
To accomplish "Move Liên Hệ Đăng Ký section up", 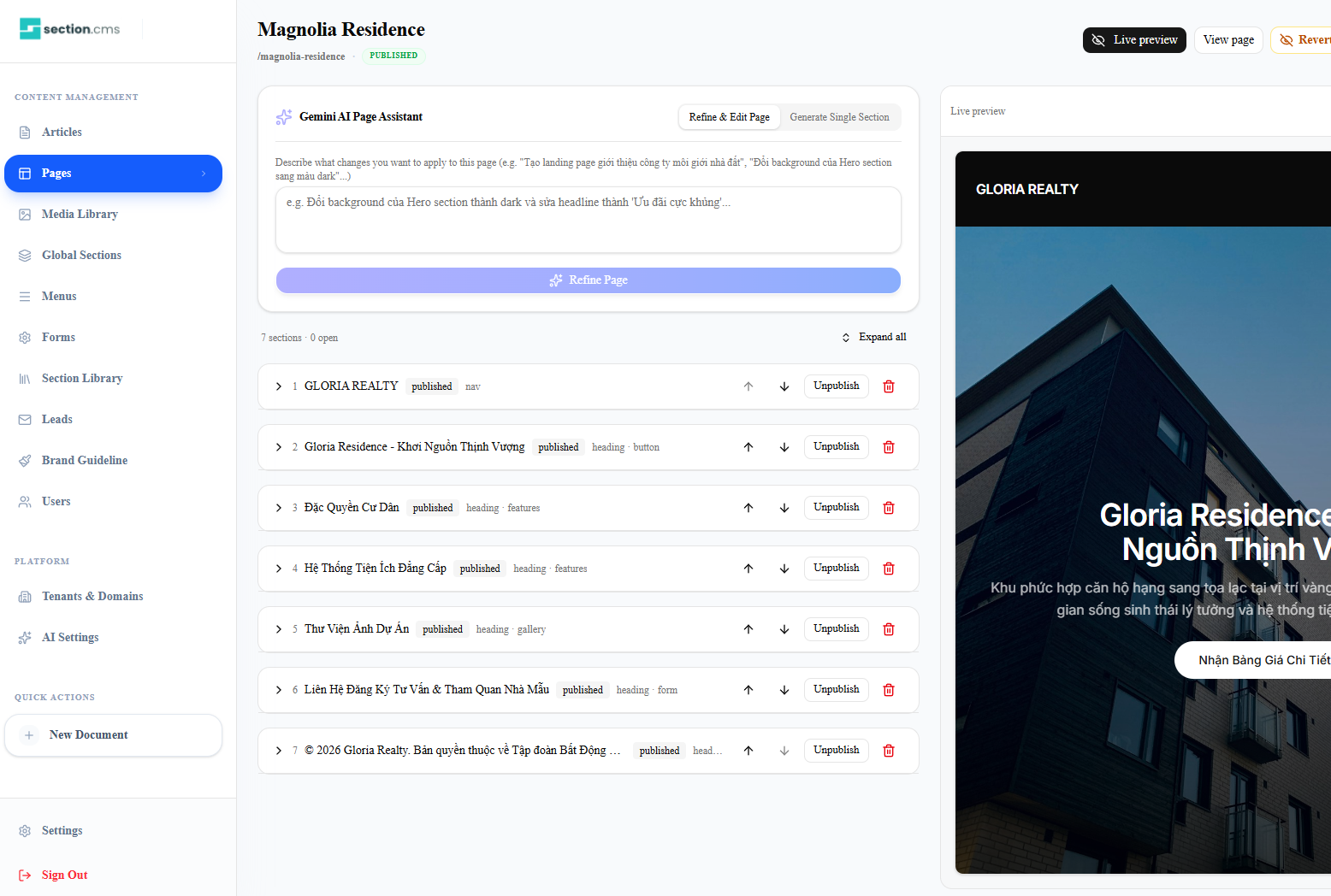I will tap(748, 690).
